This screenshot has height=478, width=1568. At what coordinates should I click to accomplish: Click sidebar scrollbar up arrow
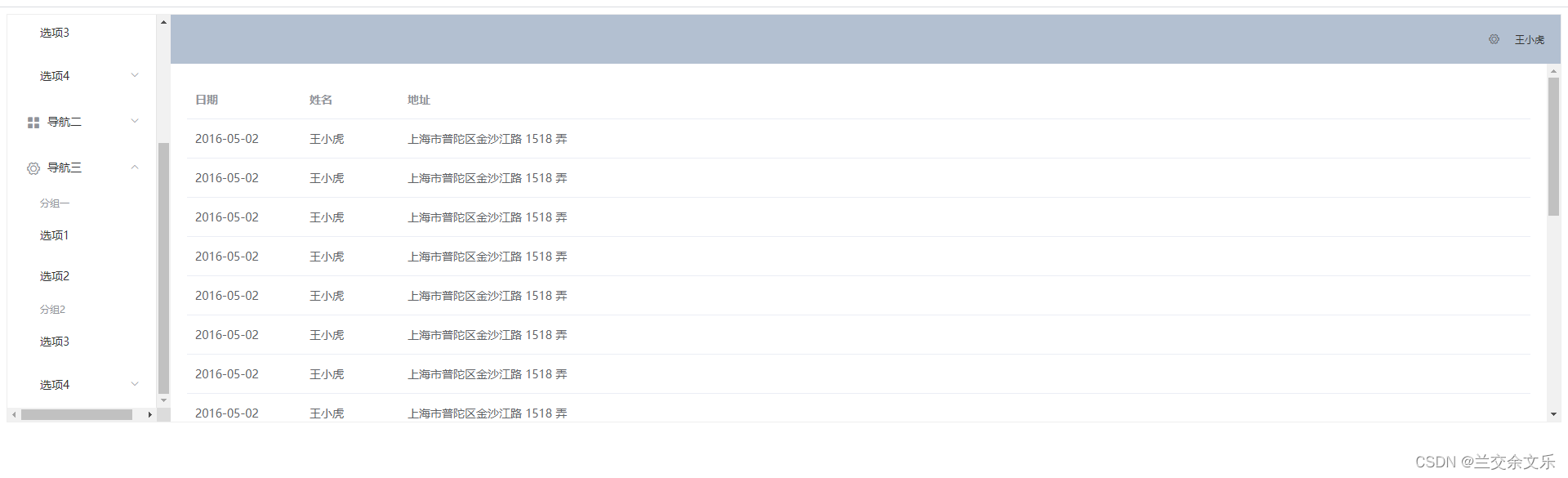click(163, 22)
